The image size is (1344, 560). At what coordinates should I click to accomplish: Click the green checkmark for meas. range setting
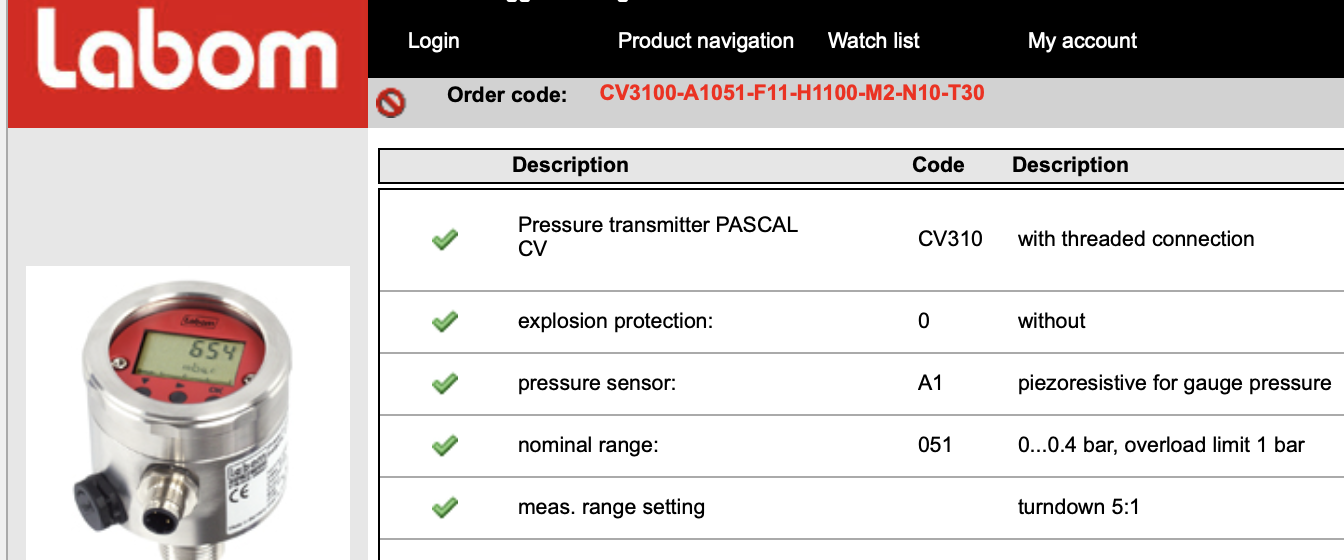(445, 507)
